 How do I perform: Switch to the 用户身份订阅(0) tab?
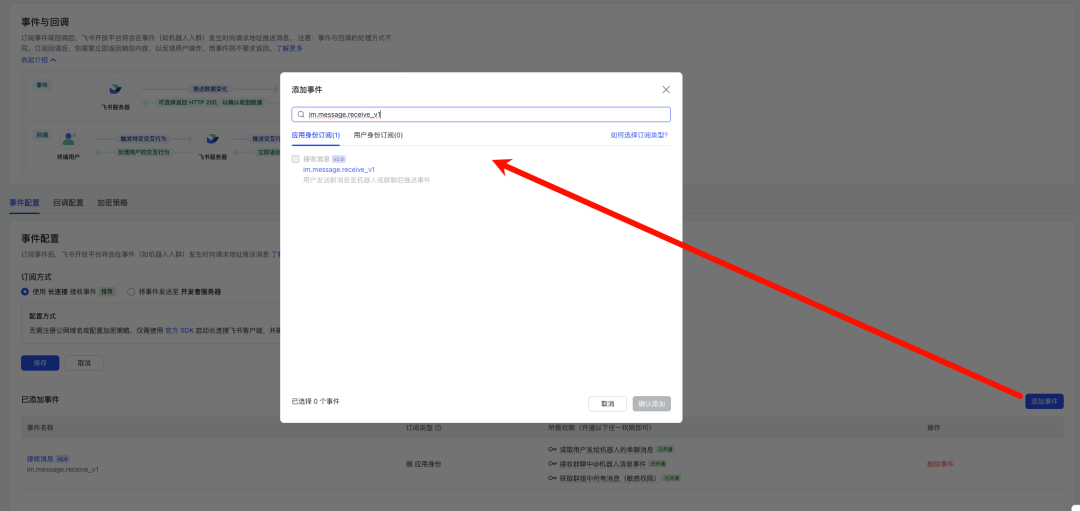point(378,136)
